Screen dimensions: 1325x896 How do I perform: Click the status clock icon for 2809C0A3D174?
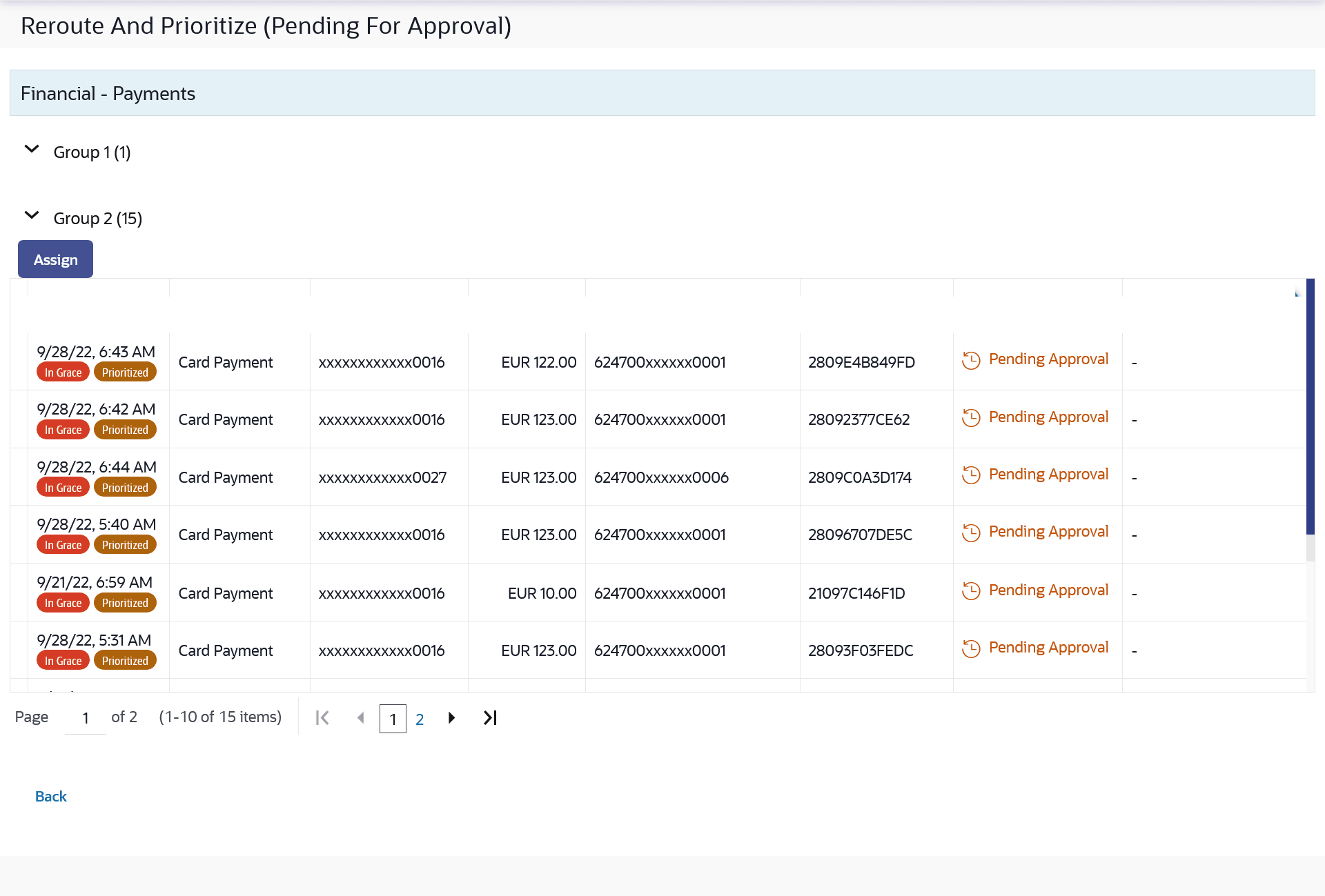click(971, 475)
